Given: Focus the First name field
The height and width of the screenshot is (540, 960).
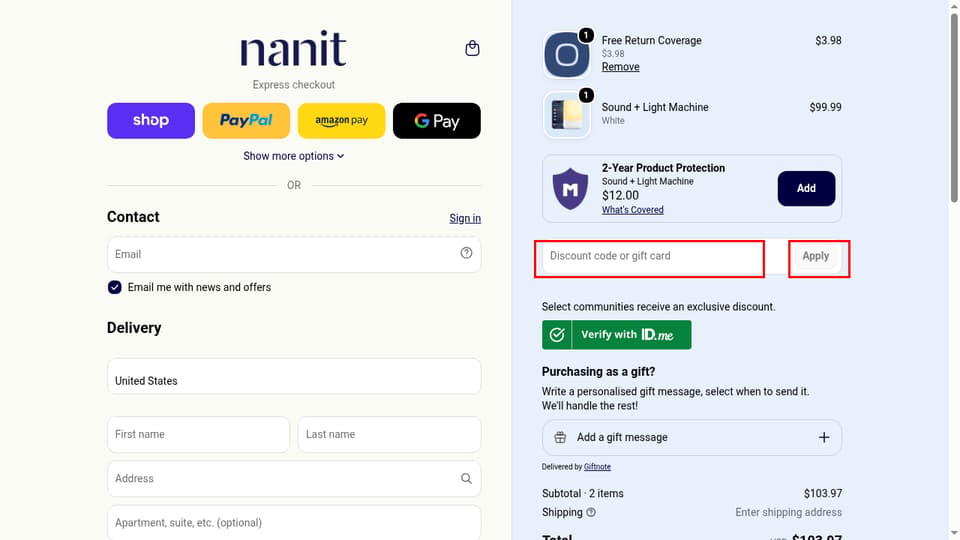Looking at the screenshot, I should point(198,435).
